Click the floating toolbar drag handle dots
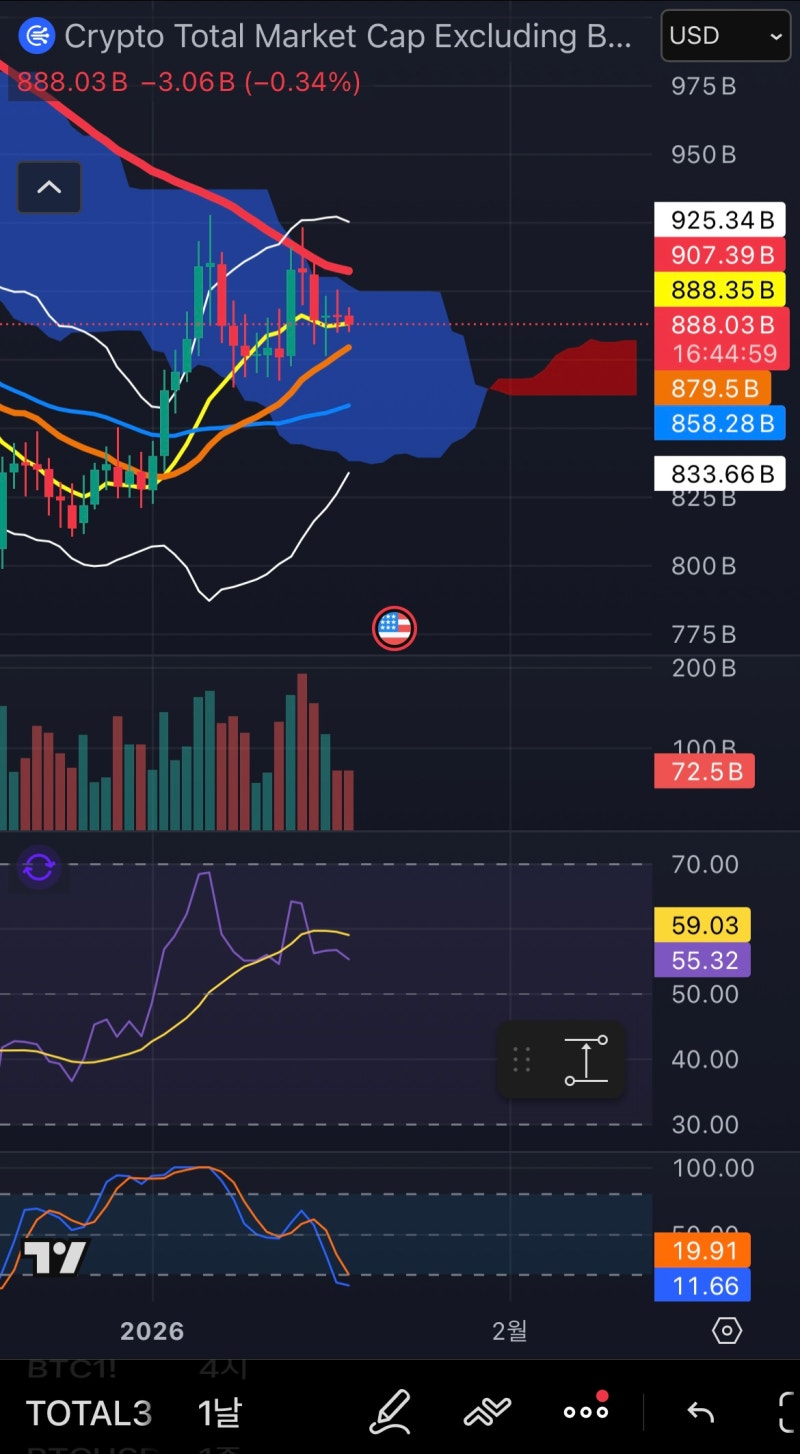 (x=521, y=1060)
